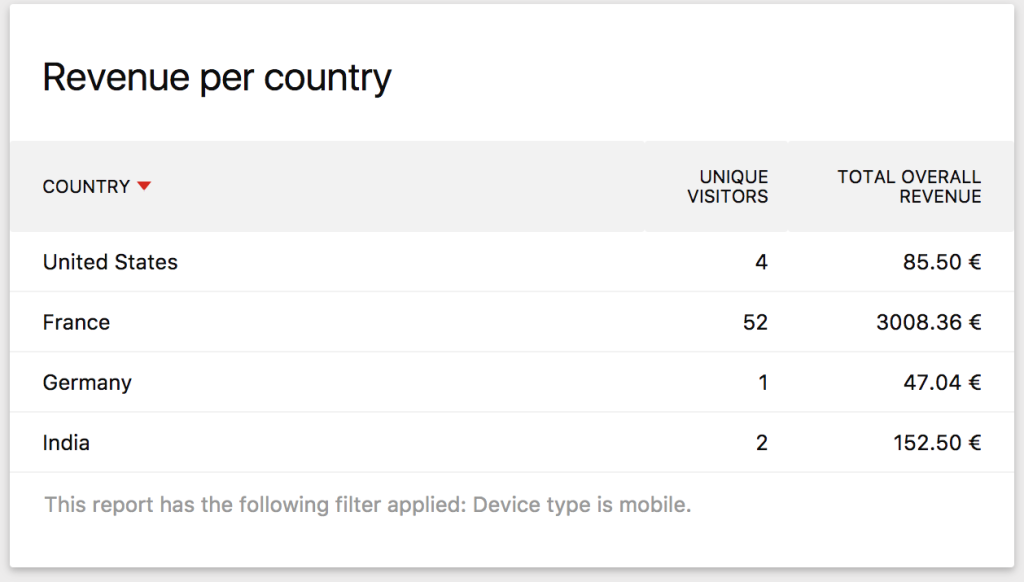Sort by the Unique Visitors column header

[x=727, y=187]
